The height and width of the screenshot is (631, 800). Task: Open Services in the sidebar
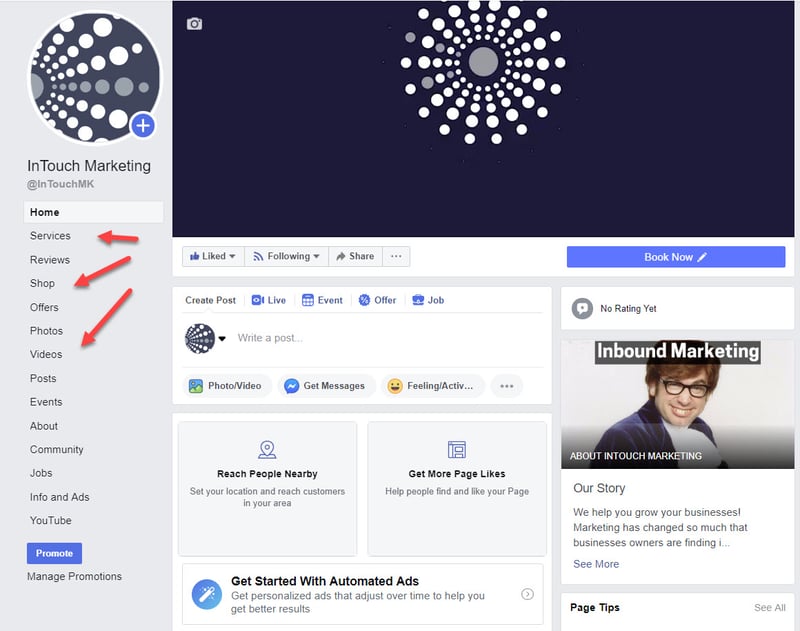coord(50,236)
